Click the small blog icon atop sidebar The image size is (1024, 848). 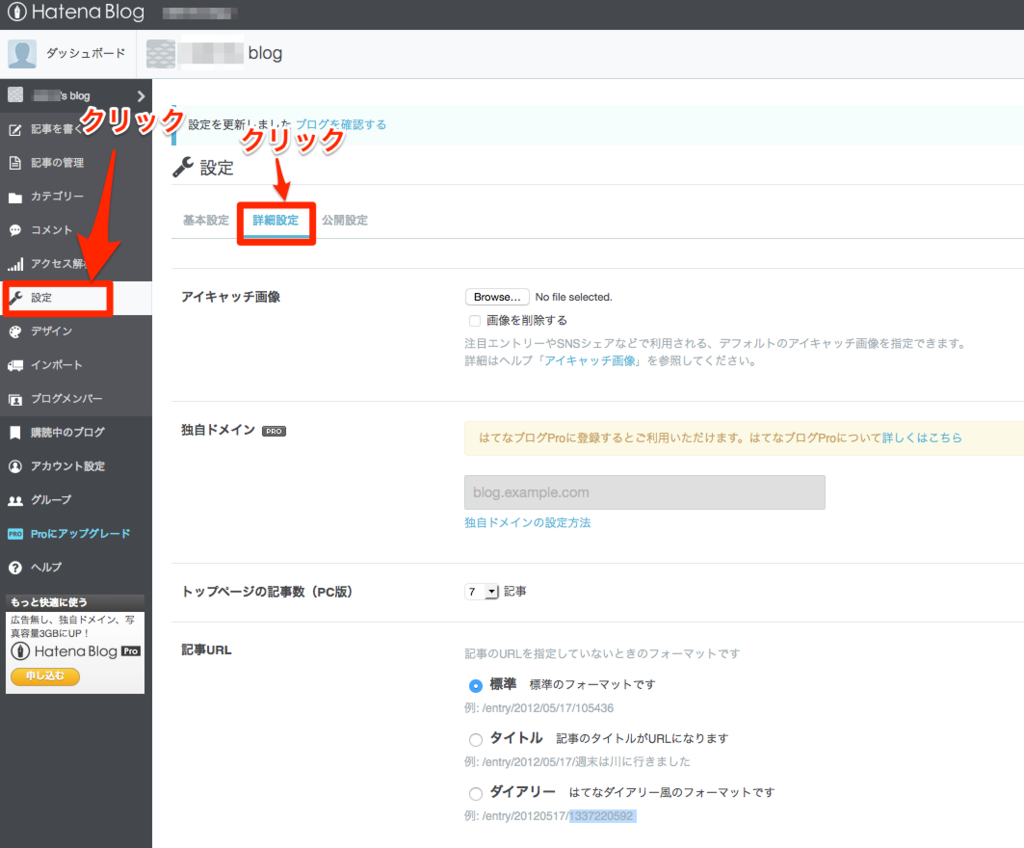pyautogui.click(x=15, y=95)
